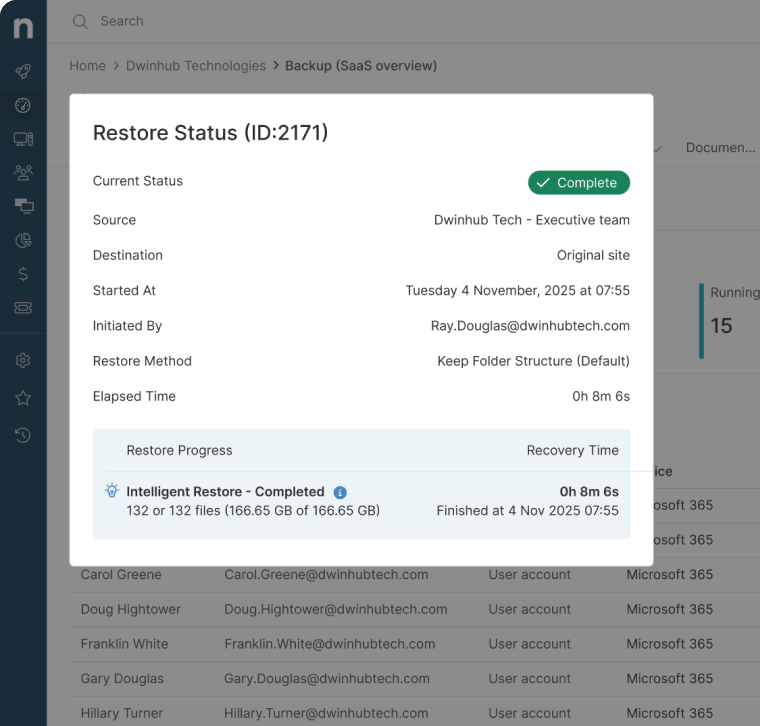This screenshot has height=726, width=760.
Task: Open the users group icon in the sidebar
Action: [x=23, y=173]
